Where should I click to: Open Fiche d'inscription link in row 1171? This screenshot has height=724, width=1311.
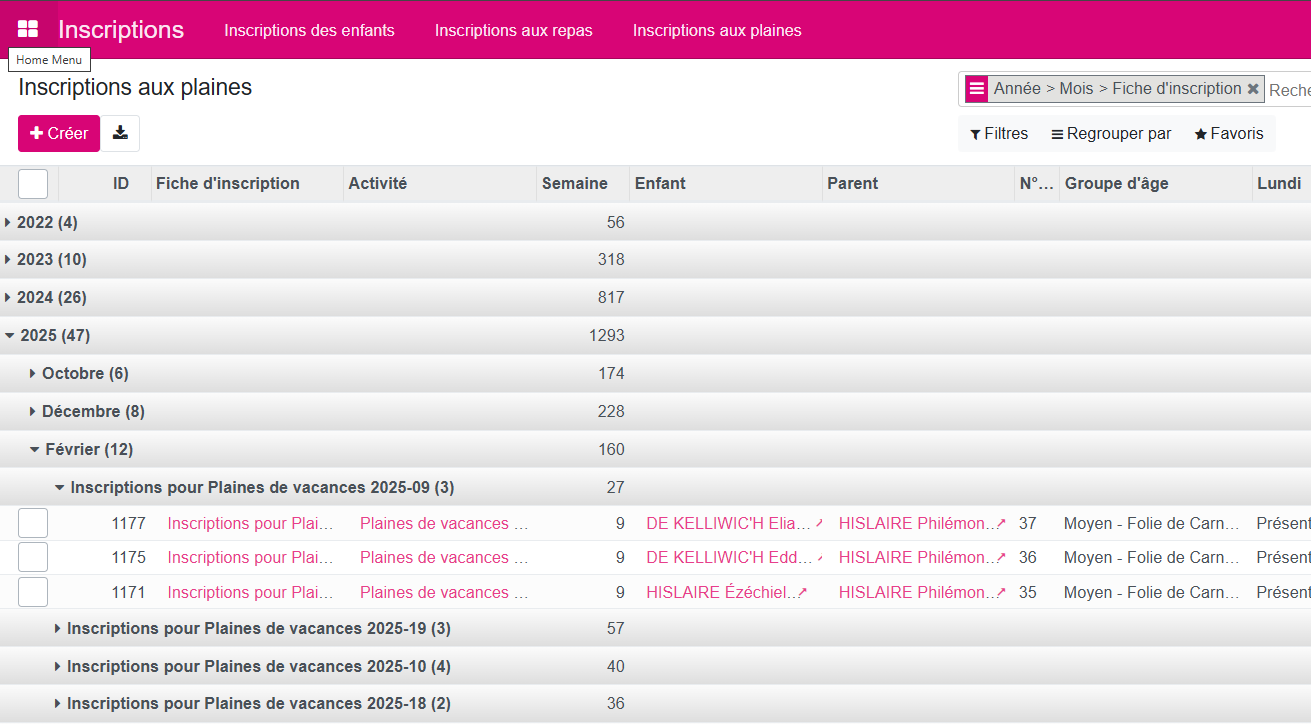(250, 592)
